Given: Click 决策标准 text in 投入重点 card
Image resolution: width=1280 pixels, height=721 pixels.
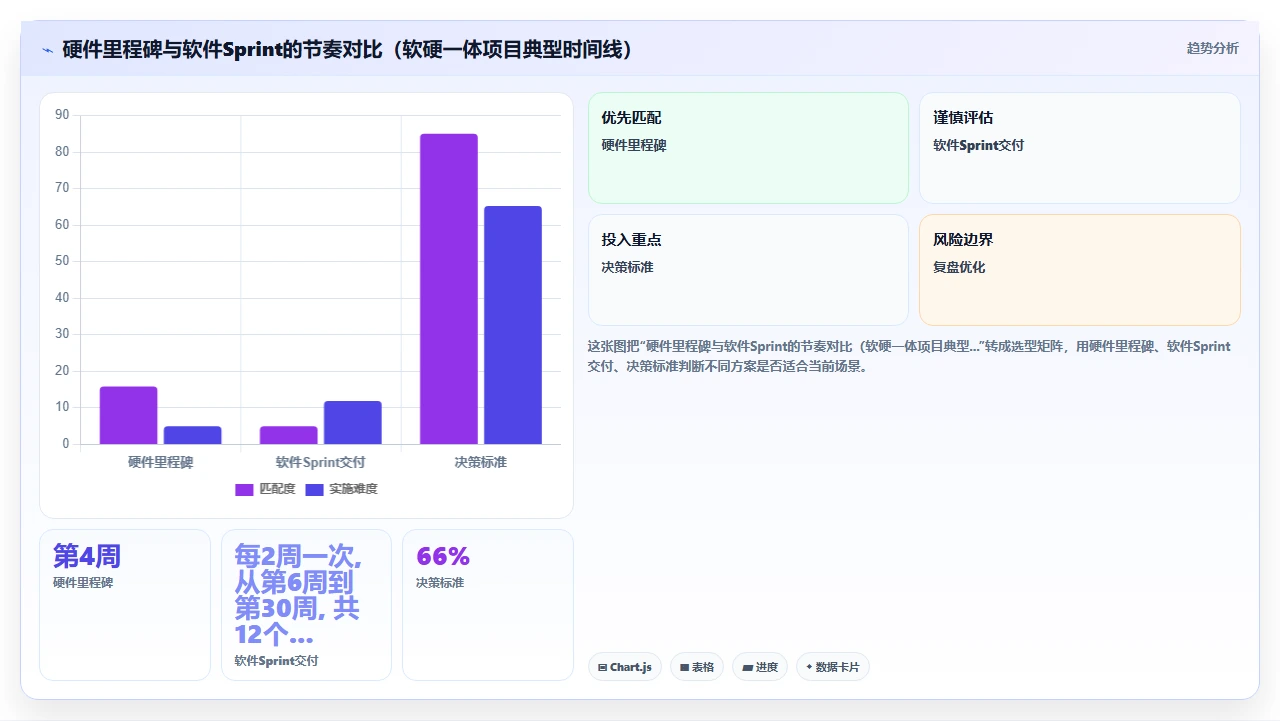Looking at the screenshot, I should 627,267.
